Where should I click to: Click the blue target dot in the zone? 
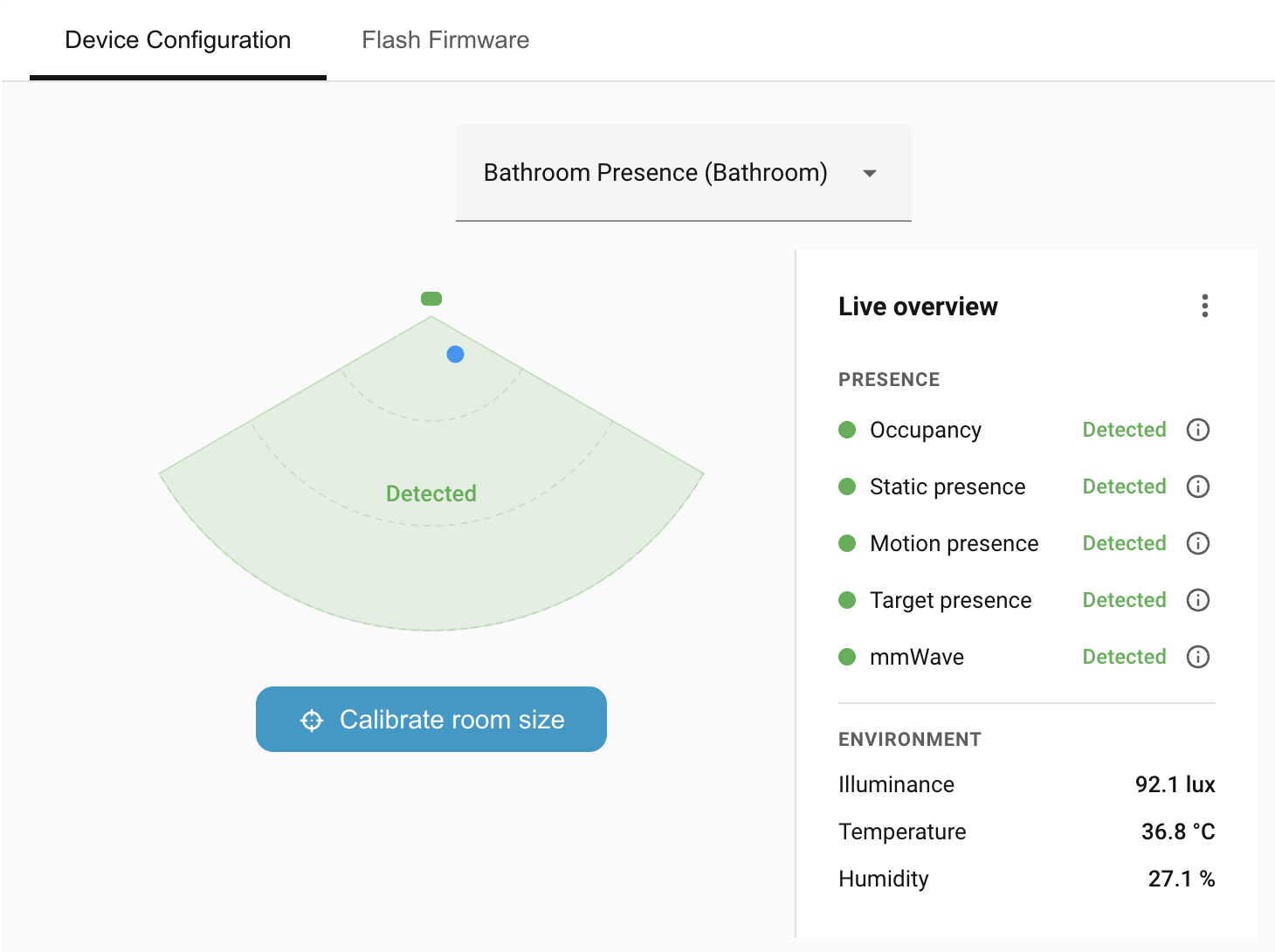tap(455, 354)
